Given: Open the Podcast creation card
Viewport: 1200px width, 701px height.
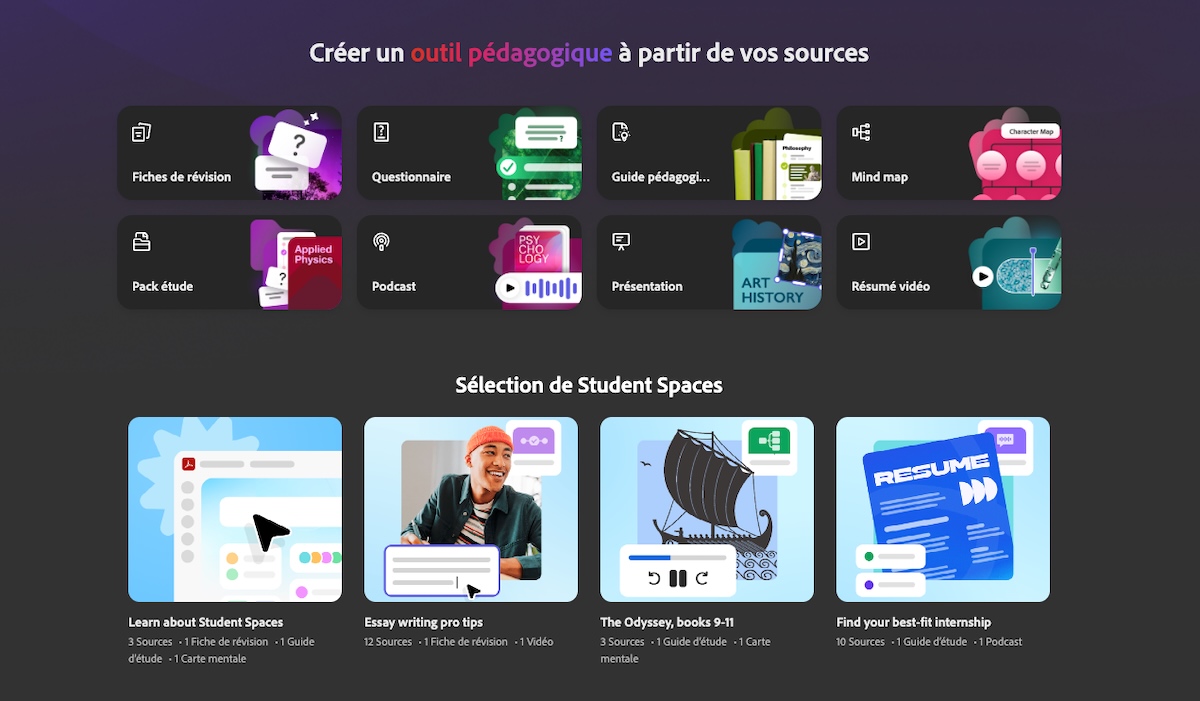Looking at the screenshot, I should click(x=469, y=263).
